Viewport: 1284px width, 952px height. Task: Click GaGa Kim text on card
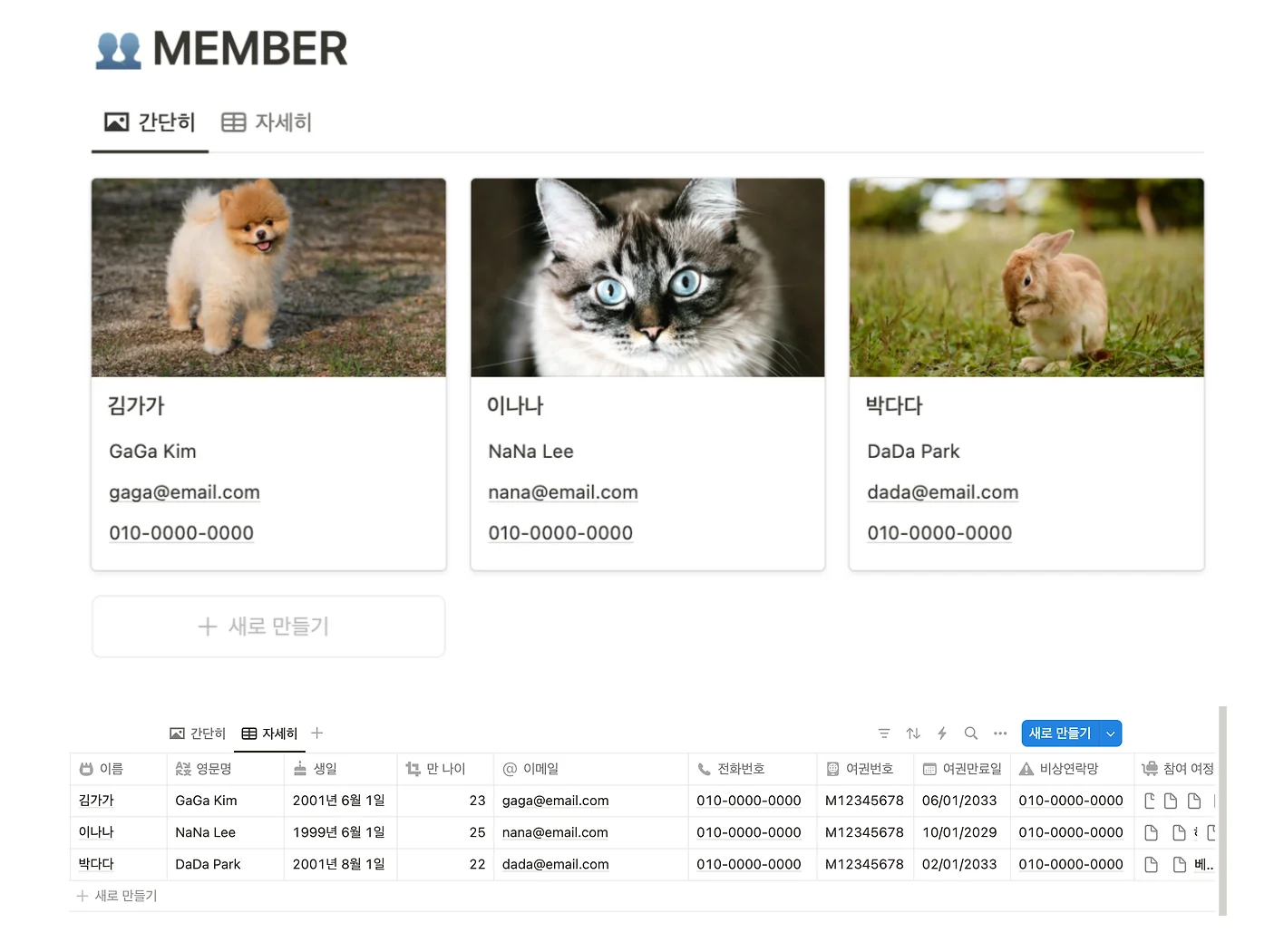[152, 452]
